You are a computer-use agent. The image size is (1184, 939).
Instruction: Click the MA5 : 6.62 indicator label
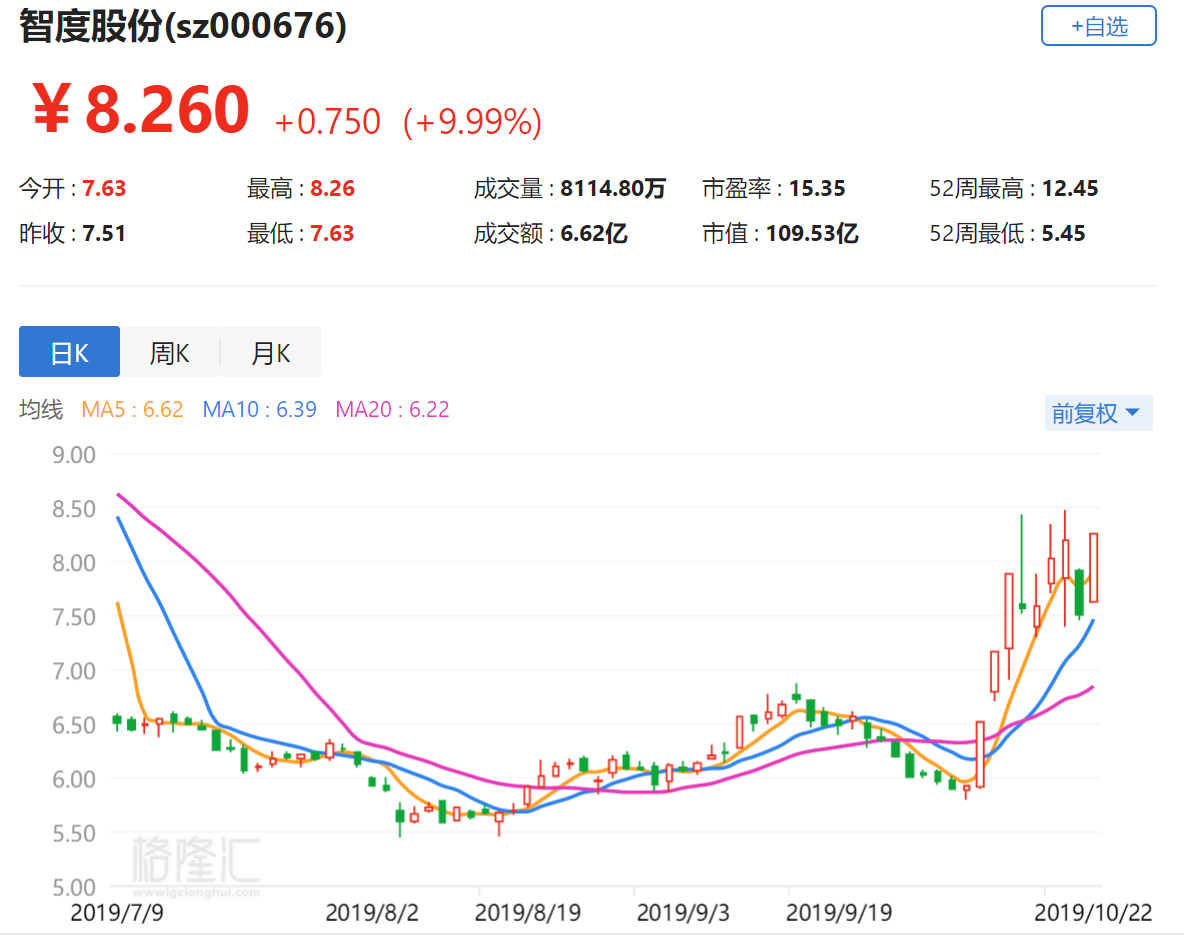point(132,409)
